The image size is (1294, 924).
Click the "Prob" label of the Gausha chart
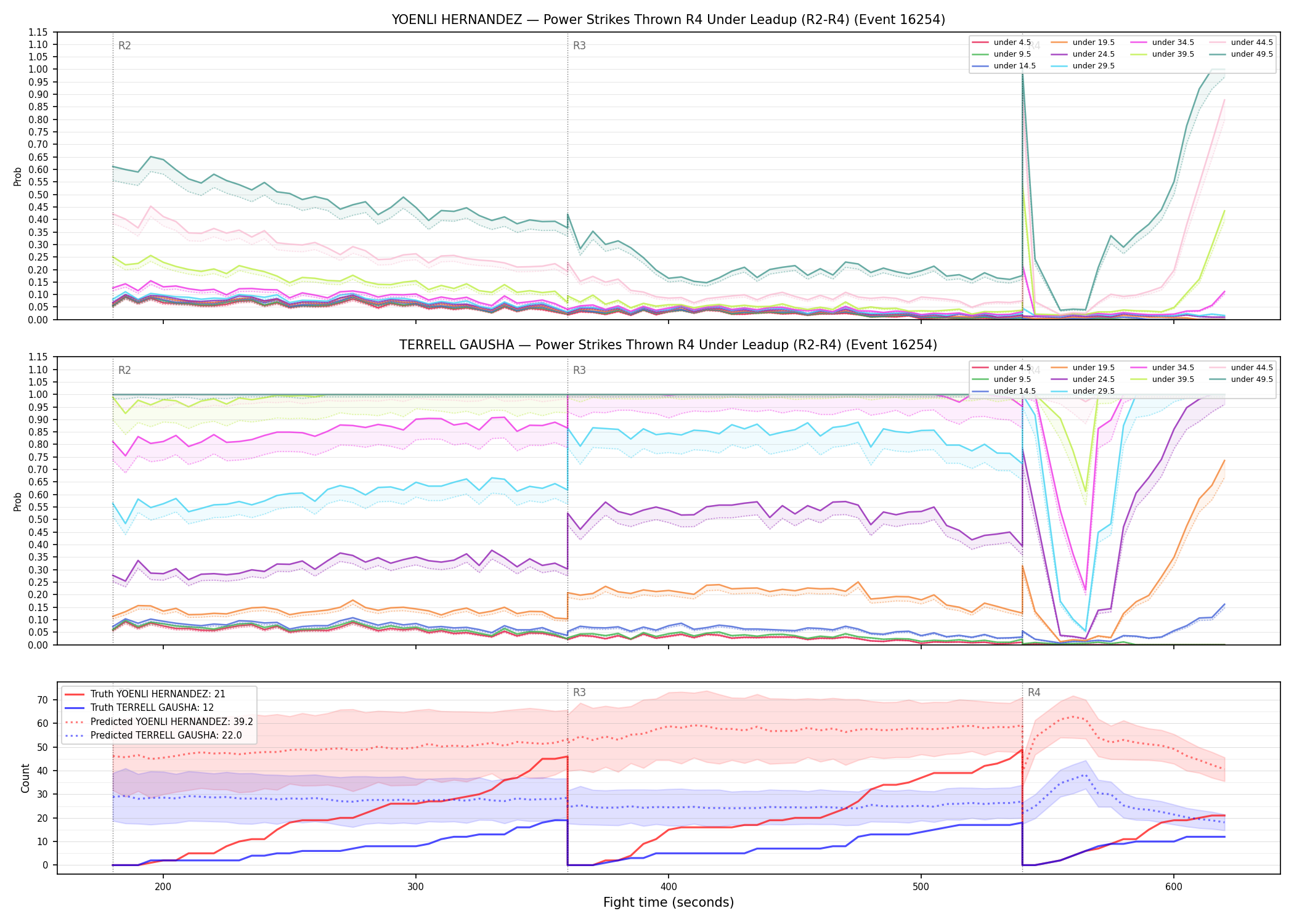[18, 501]
